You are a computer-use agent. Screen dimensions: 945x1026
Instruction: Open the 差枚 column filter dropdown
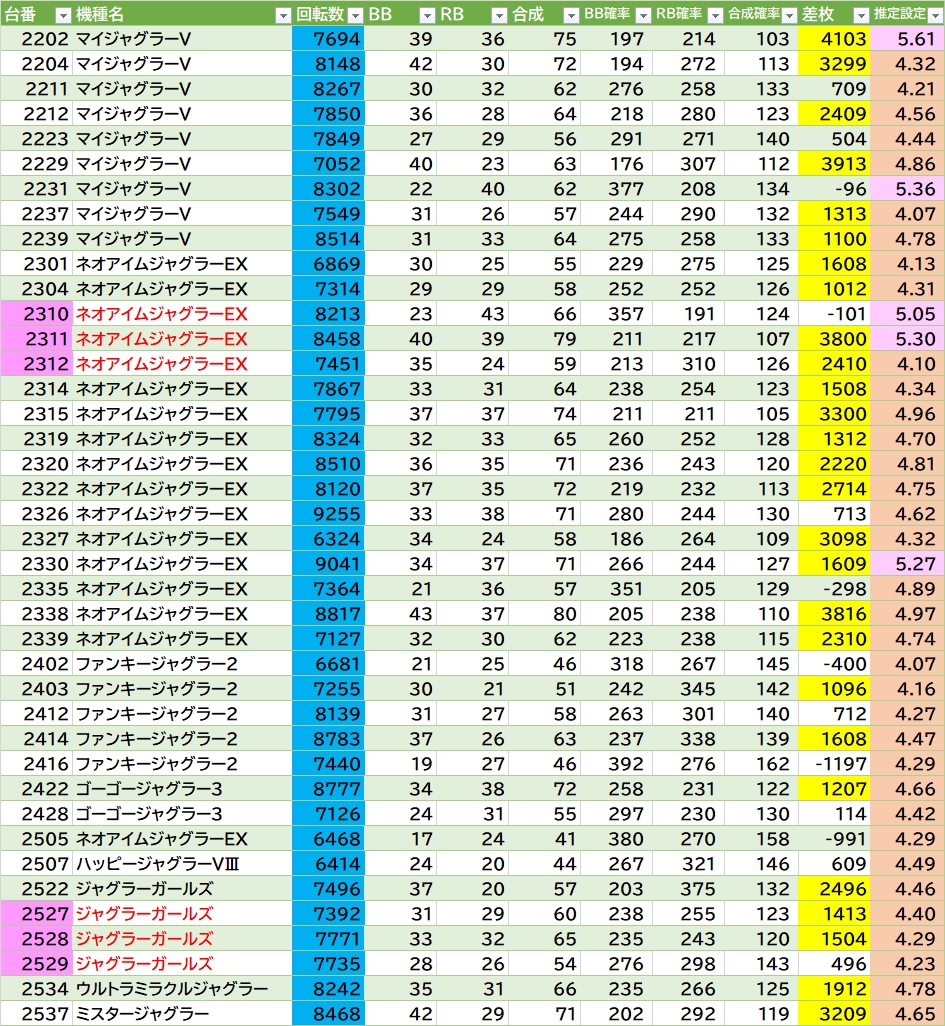[x=860, y=15]
